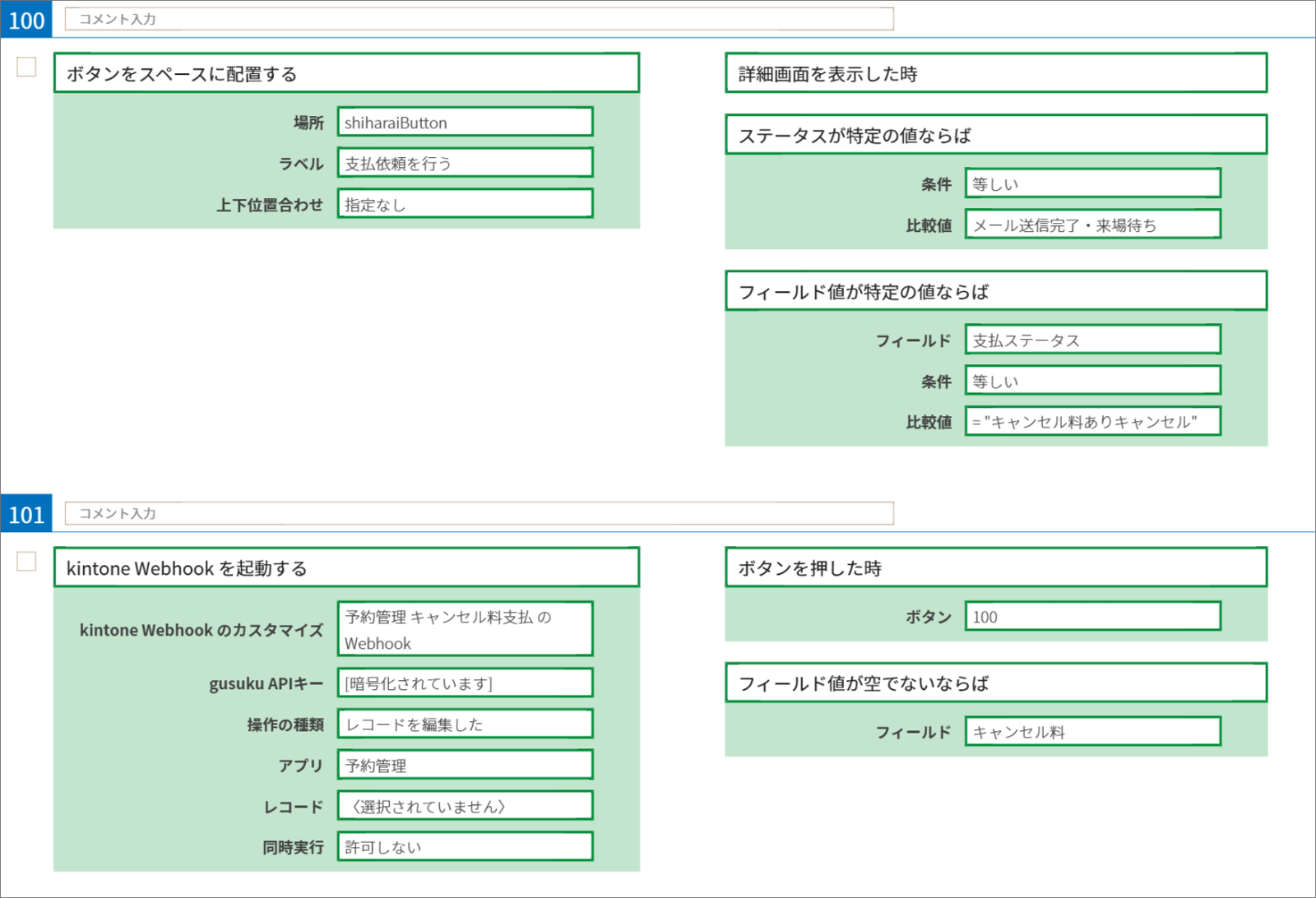Click the レコード label
1316x898 pixels.
click(x=294, y=807)
